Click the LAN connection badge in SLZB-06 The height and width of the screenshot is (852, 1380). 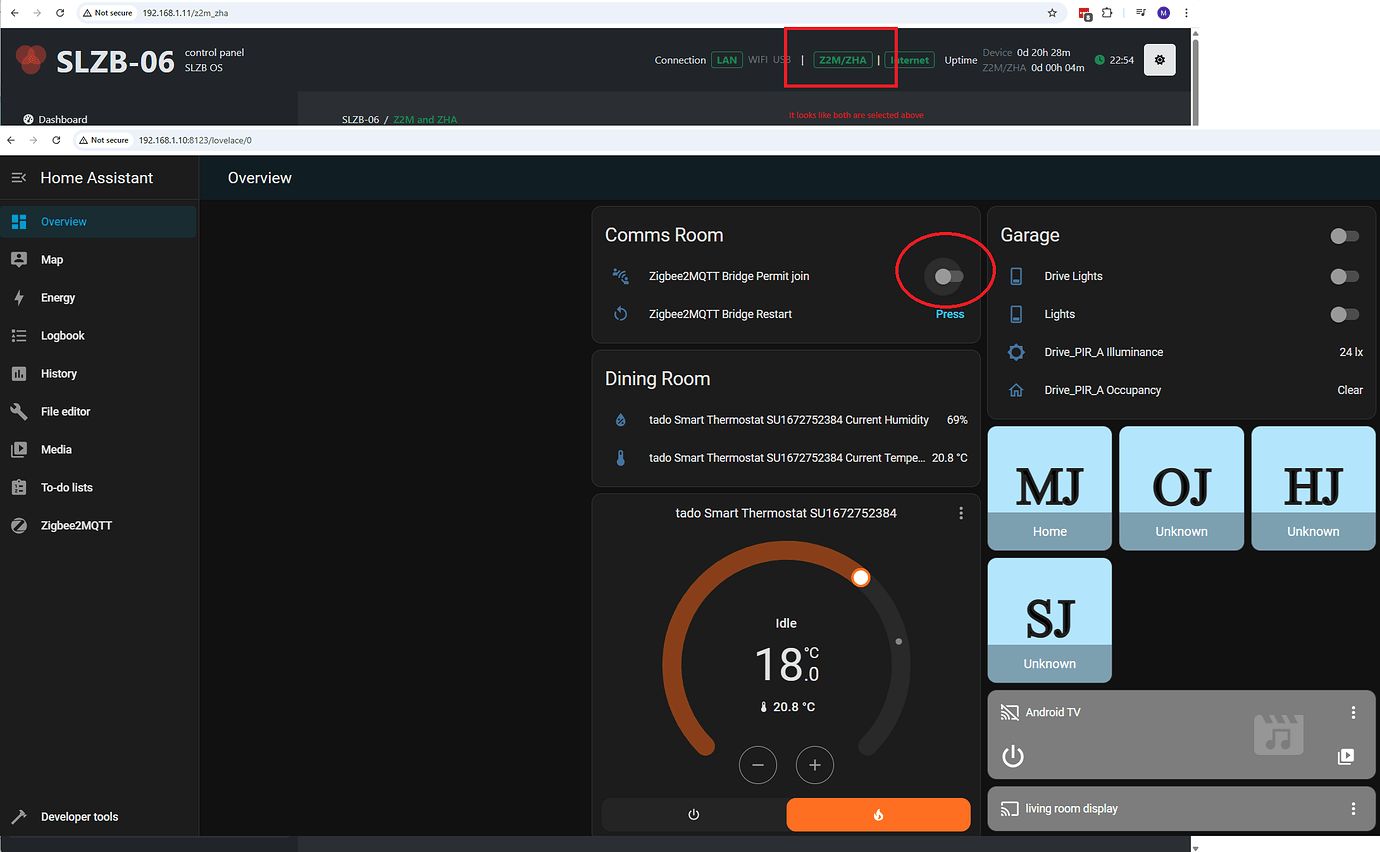[727, 60]
